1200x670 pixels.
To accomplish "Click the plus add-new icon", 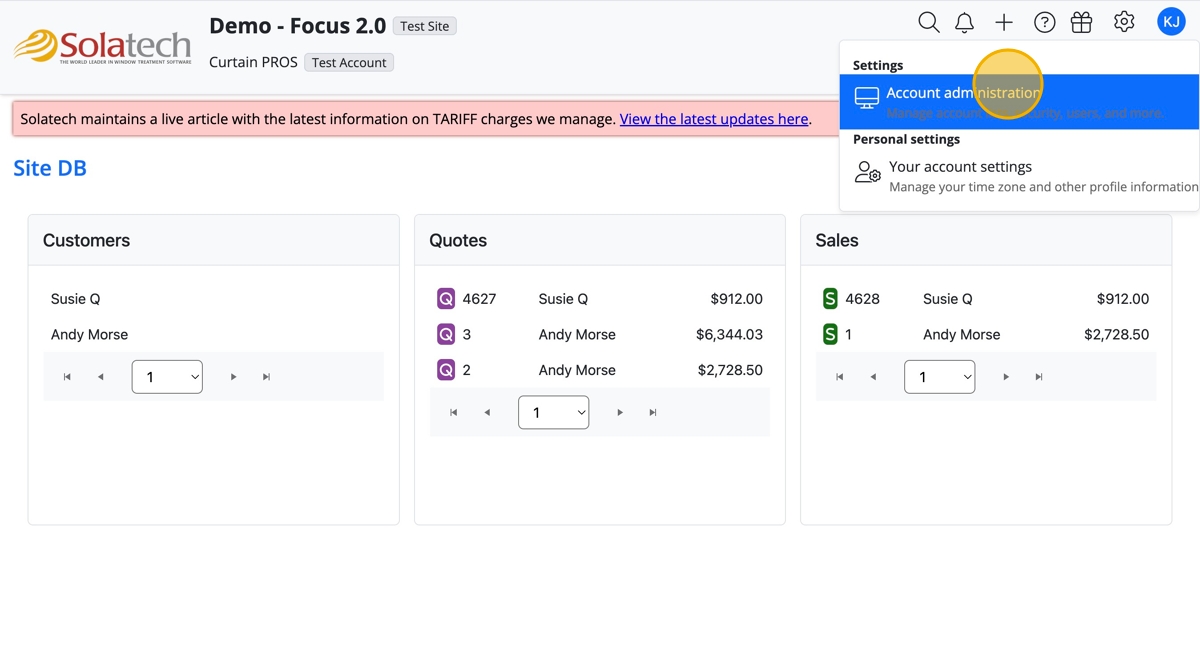I will pos(1004,22).
